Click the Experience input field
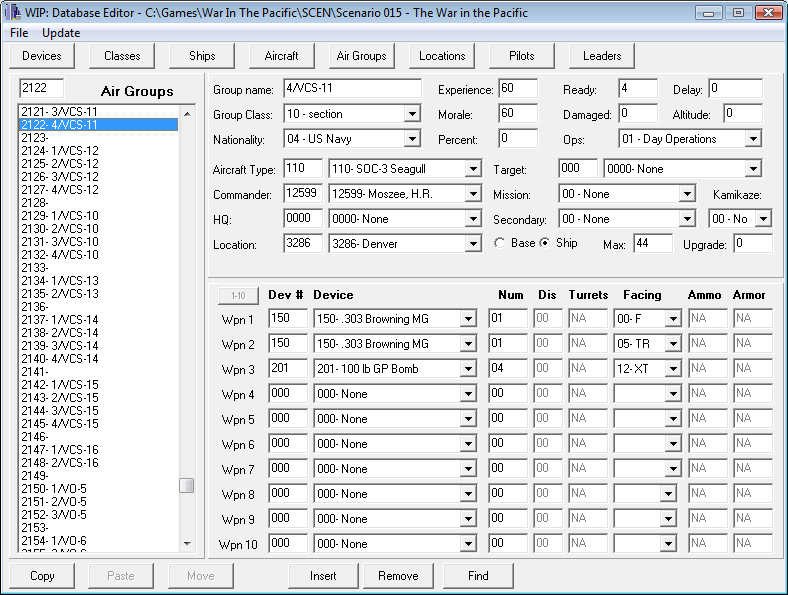The image size is (788, 595). [x=517, y=89]
